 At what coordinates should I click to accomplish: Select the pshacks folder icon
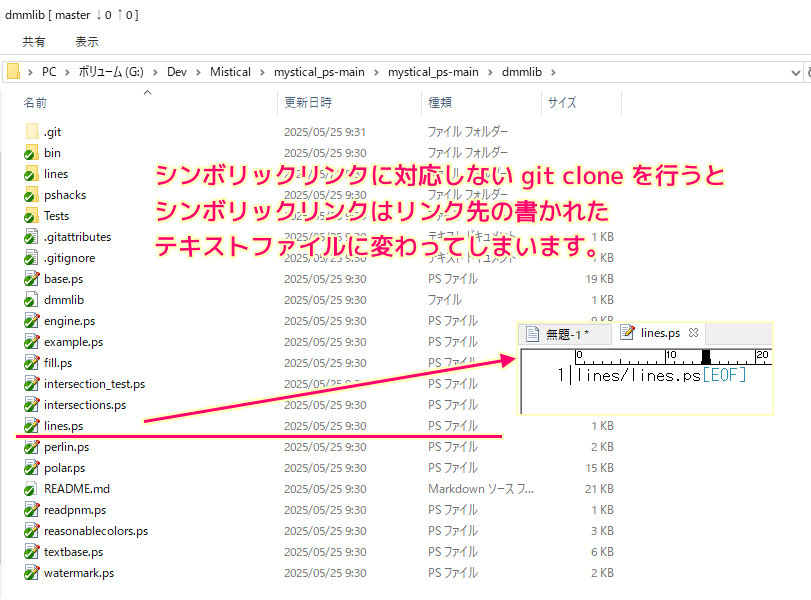point(32,195)
